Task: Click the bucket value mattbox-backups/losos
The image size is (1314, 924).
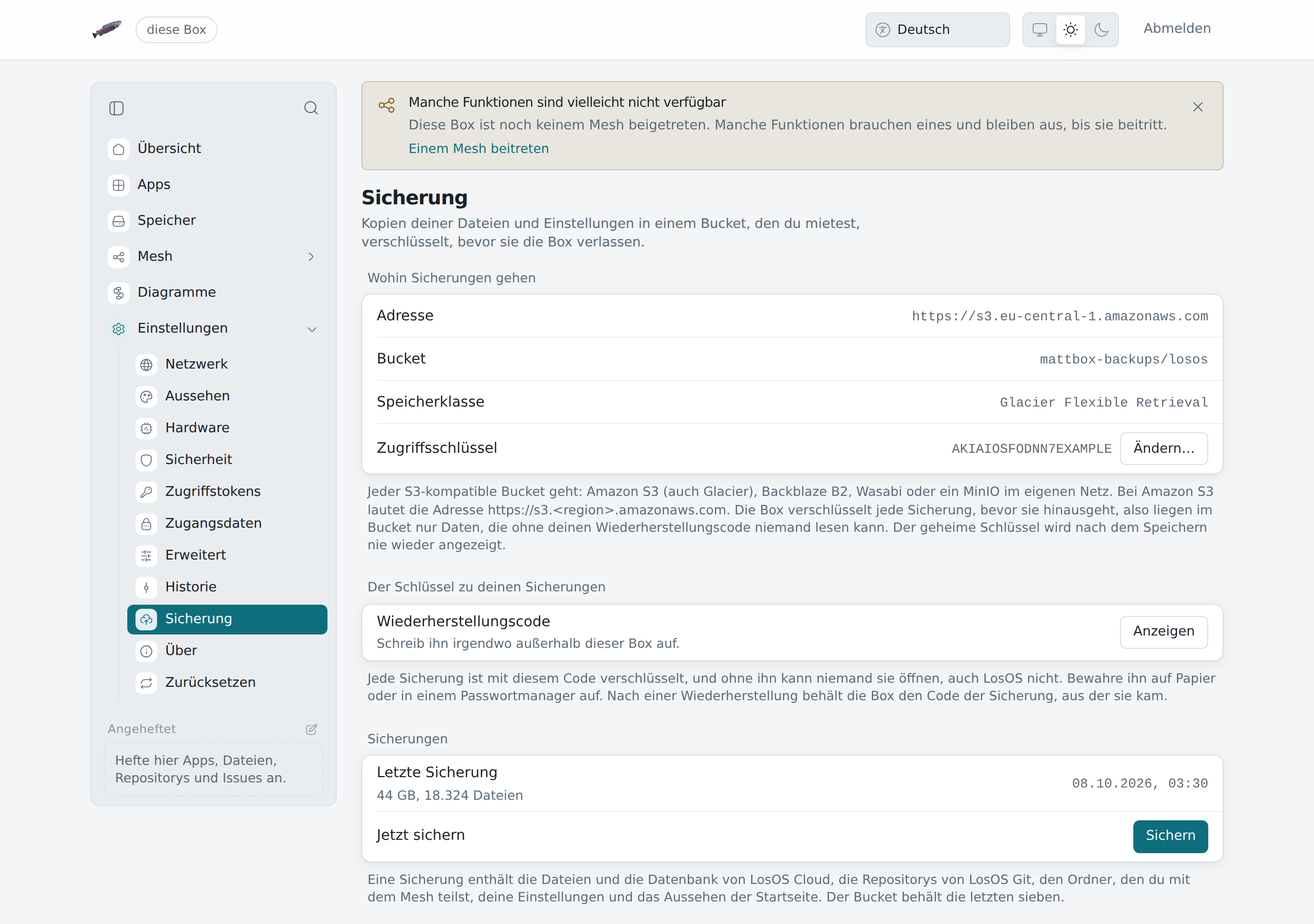Action: (1124, 359)
